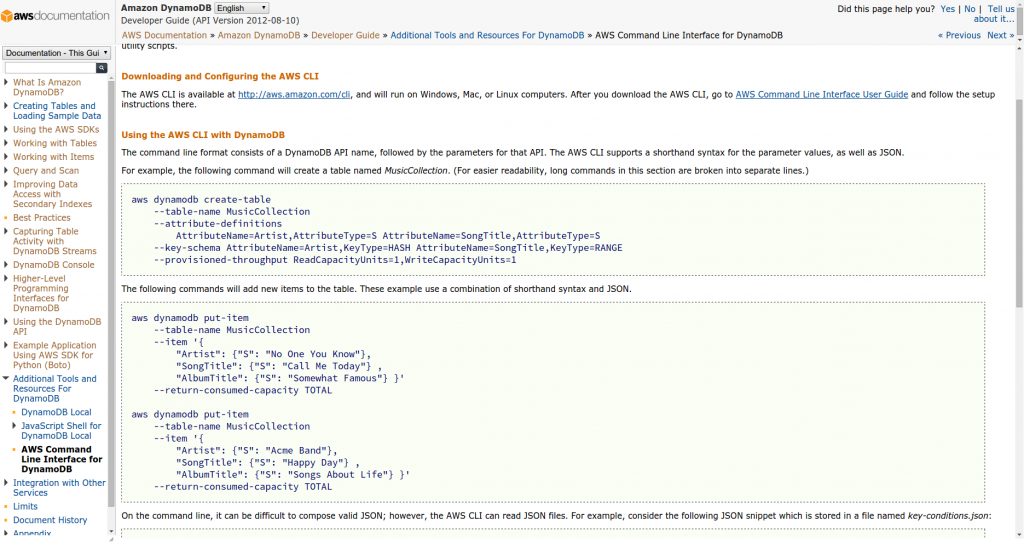Click the AWS documentation logo
The width and height of the screenshot is (1024, 544).
coord(56,16)
